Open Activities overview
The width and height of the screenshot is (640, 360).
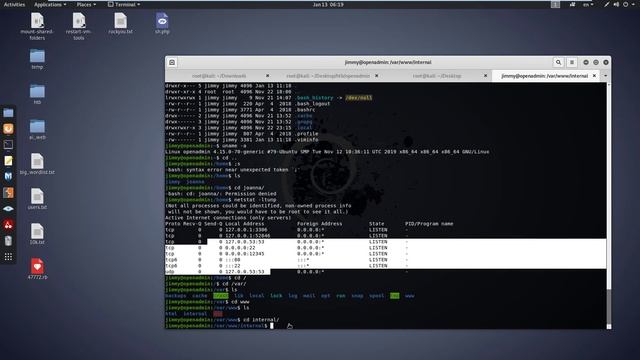(14, 4)
